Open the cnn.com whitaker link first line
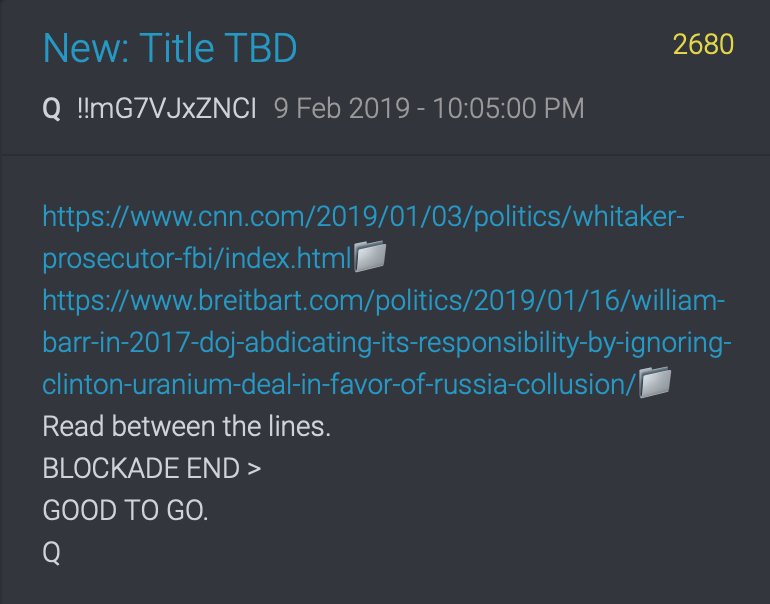Image resolution: width=770 pixels, height=604 pixels. point(363,217)
